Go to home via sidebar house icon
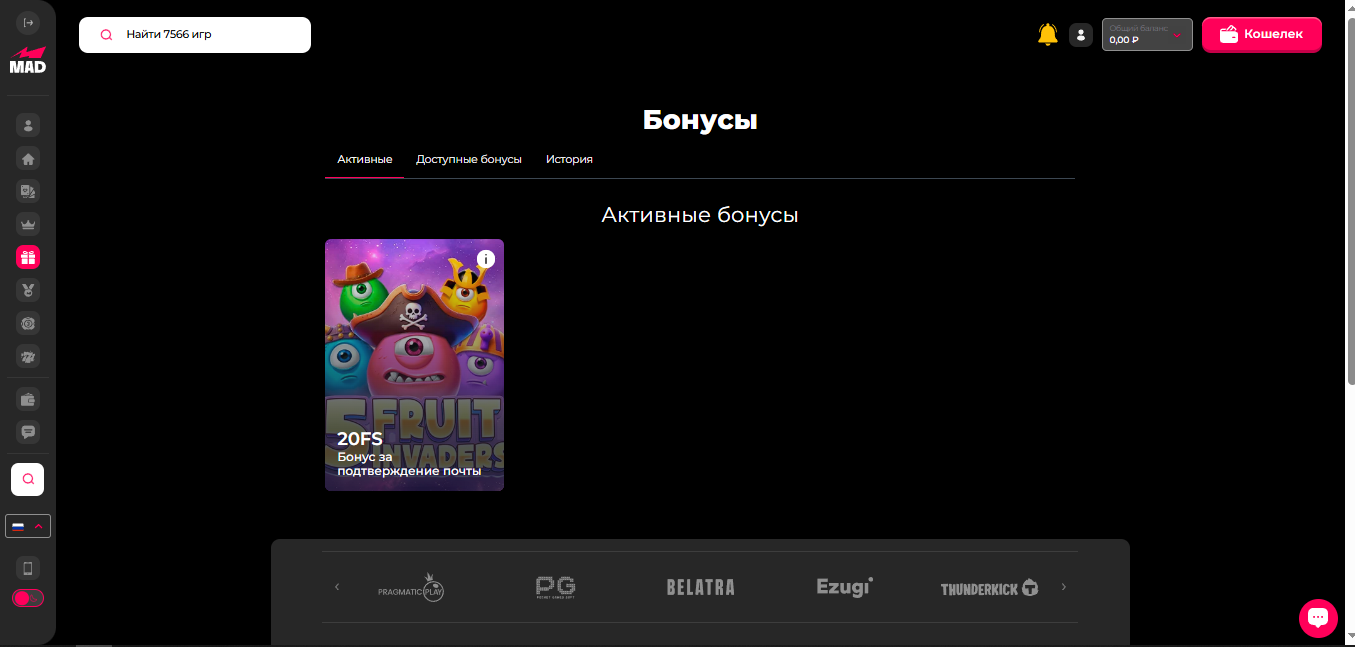This screenshot has height=647, width=1355. pos(28,159)
